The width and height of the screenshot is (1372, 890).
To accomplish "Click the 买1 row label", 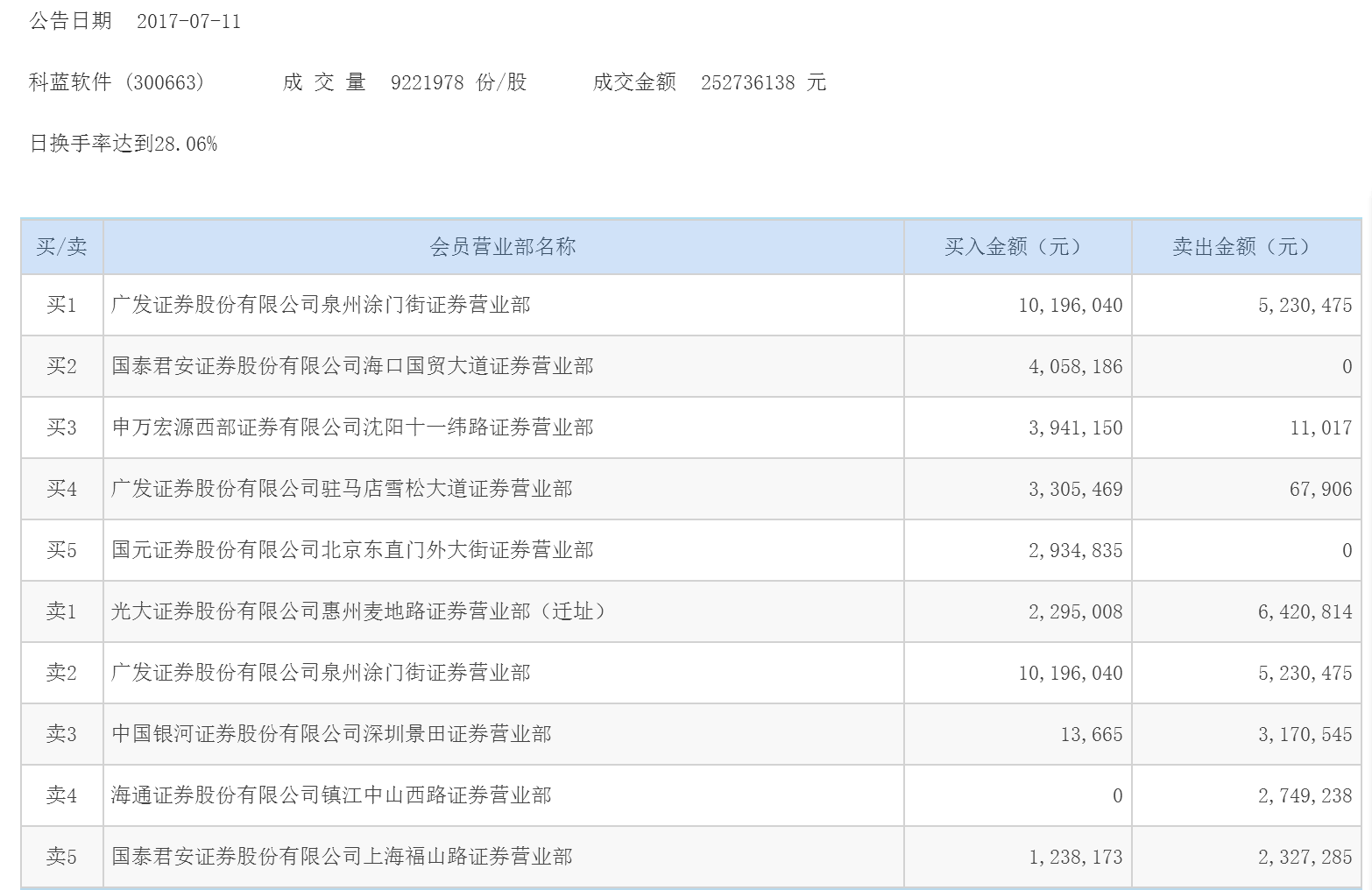I will [61, 305].
